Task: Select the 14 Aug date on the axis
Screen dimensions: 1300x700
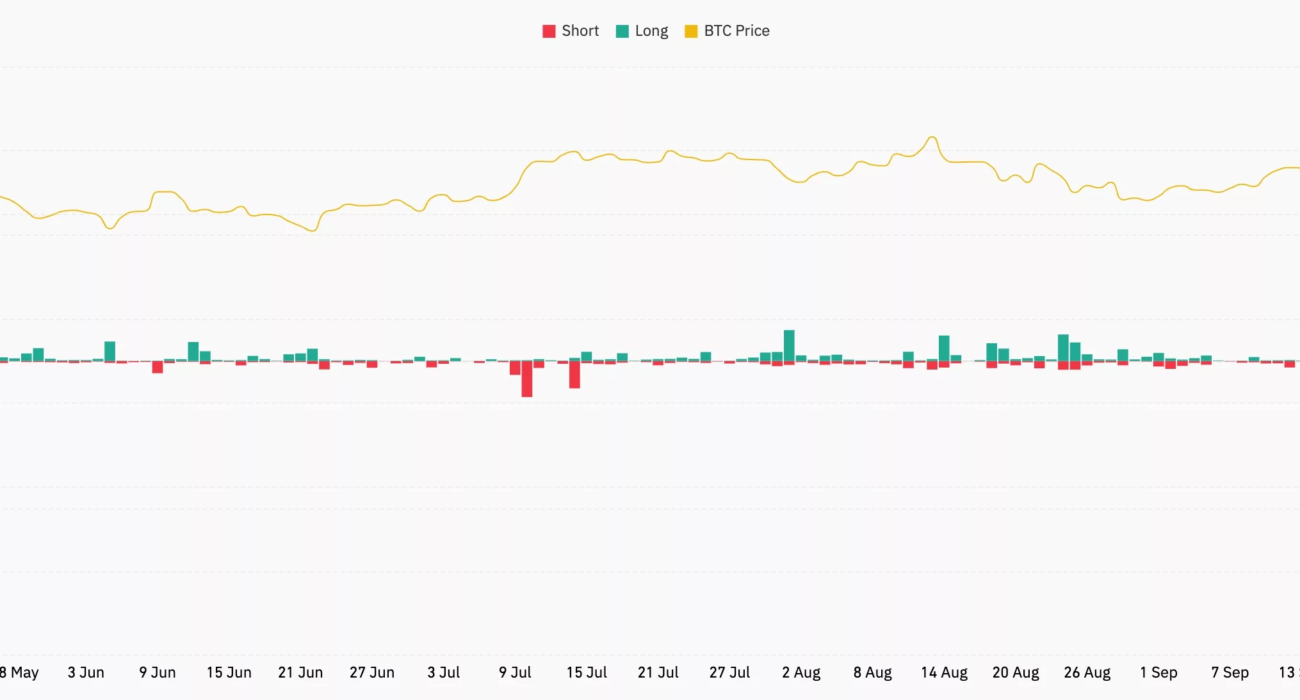Action: click(944, 673)
